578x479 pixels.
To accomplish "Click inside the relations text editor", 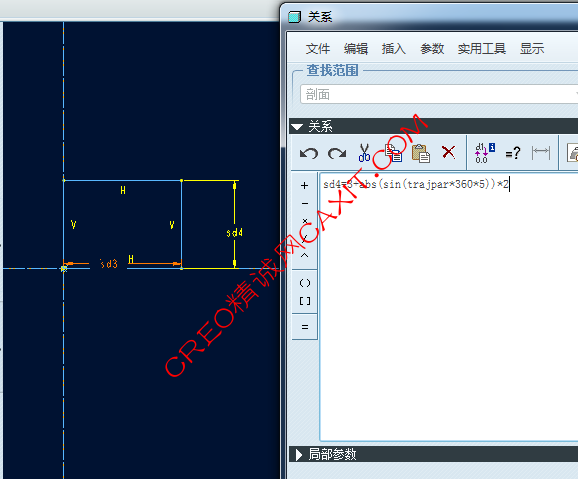I will click(x=449, y=307).
